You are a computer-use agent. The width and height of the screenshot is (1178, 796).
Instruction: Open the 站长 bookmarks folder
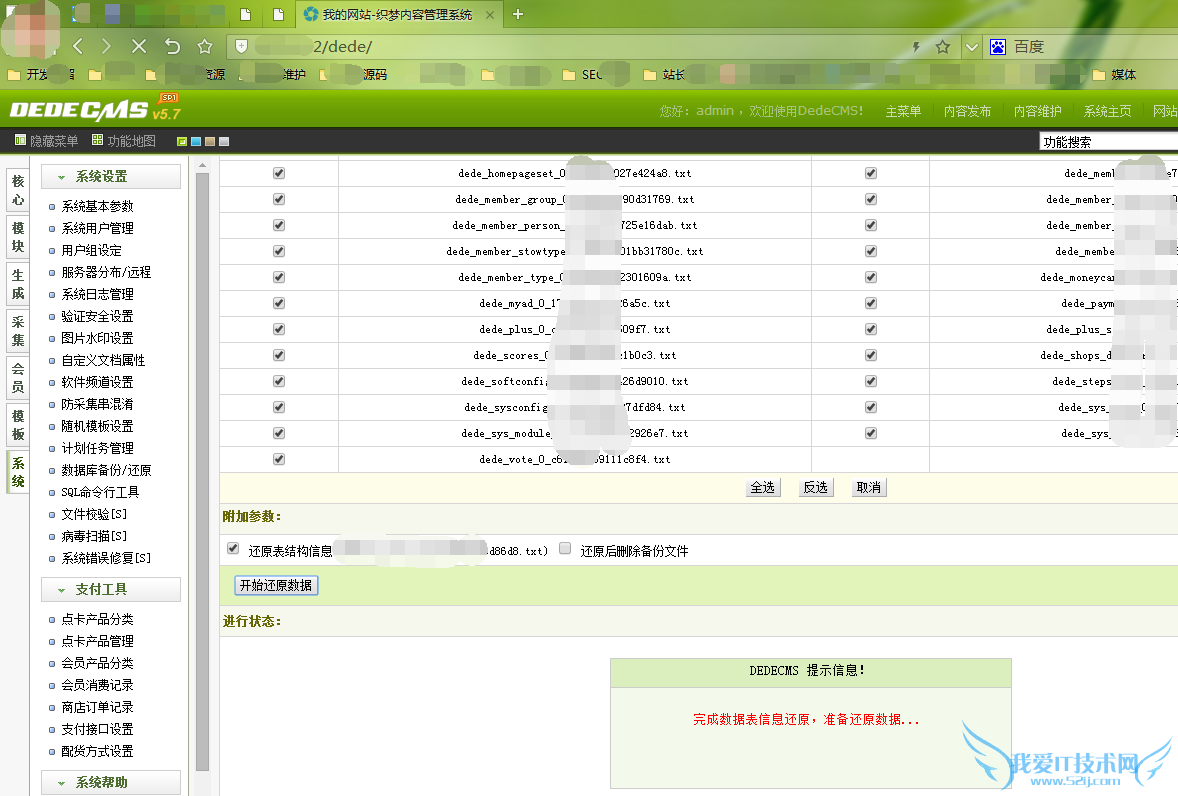tap(664, 74)
